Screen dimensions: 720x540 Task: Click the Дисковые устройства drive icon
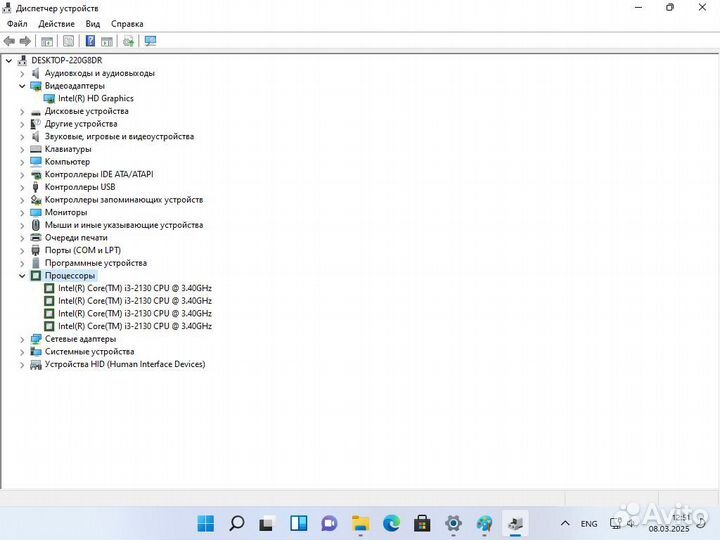[x=36, y=112]
